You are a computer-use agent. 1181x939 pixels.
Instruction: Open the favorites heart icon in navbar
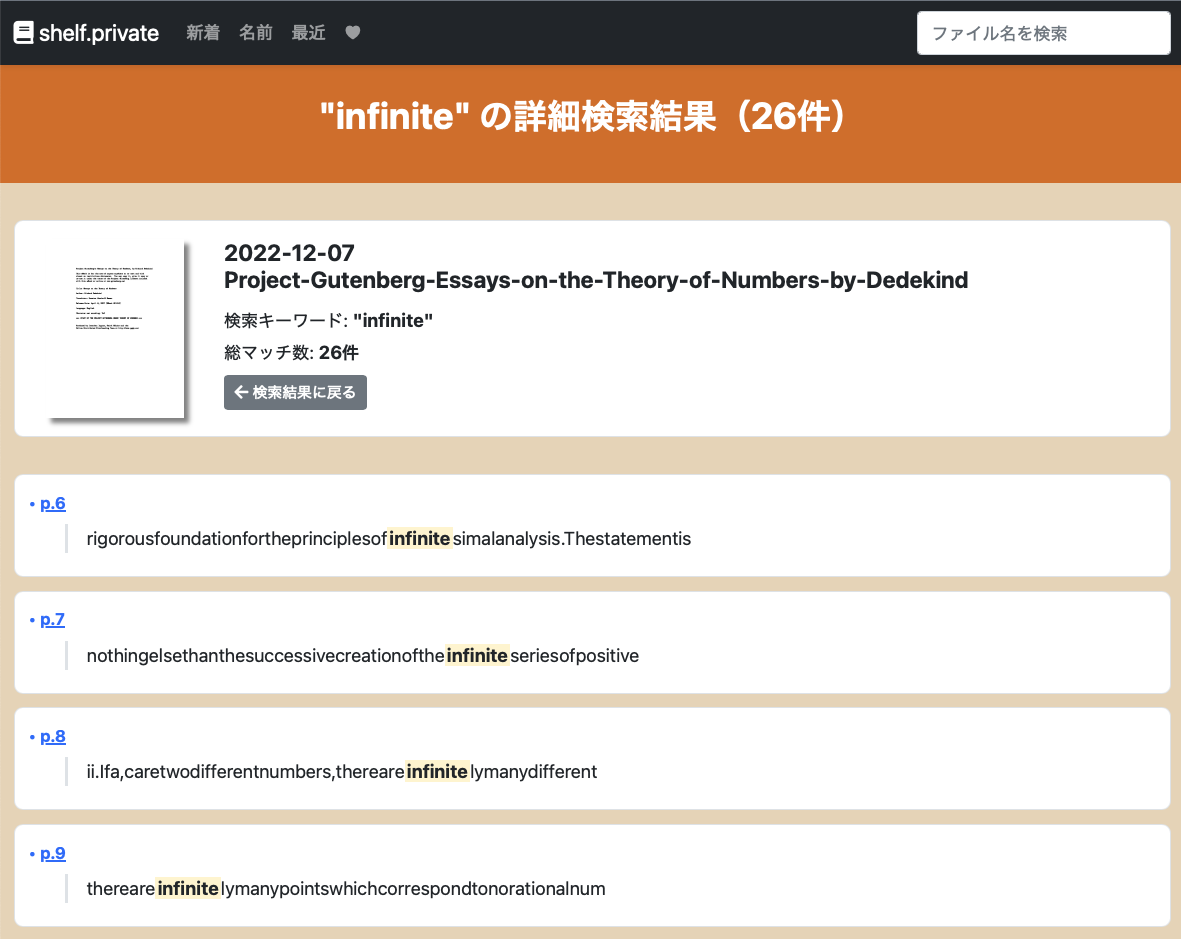pyautogui.click(x=352, y=32)
